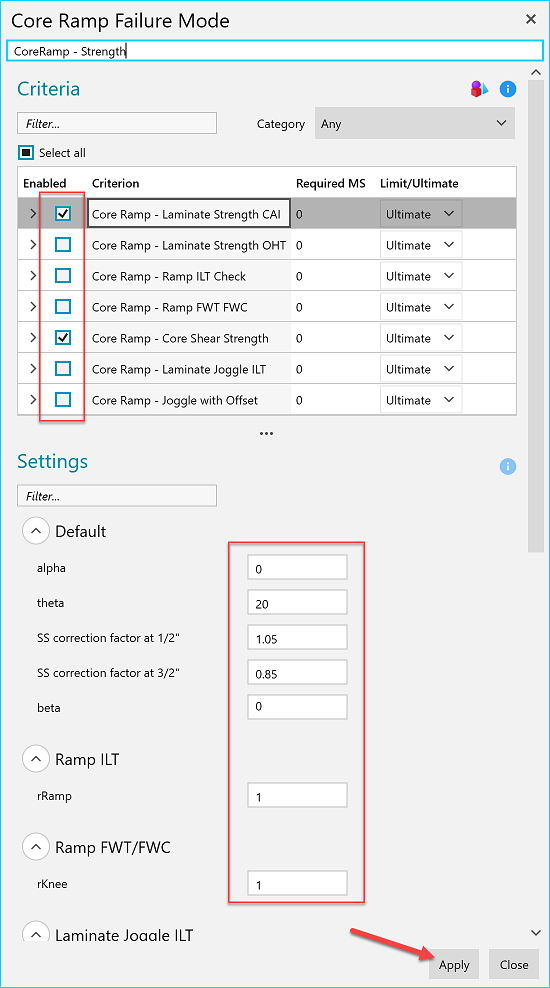This screenshot has width=550, height=988.
Task: Collapse the Ramp FWT/FWC group
Action: point(36,847)
